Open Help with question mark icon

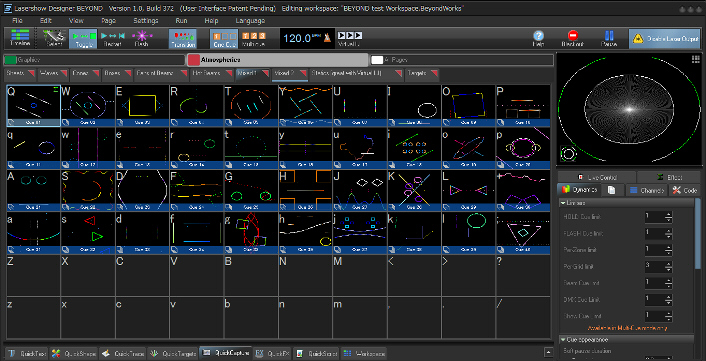pyautogui.click(x=538, y=38)
